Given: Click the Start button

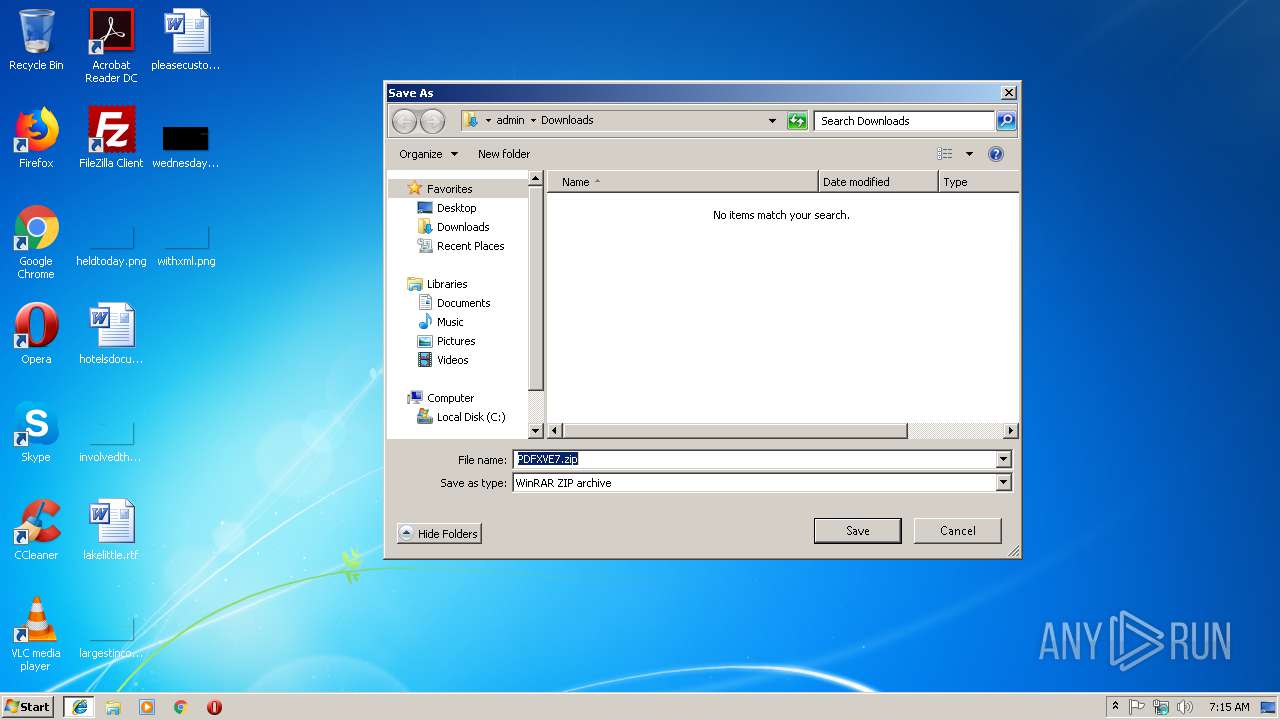Looking at the screenshot, I should [28, 707].
